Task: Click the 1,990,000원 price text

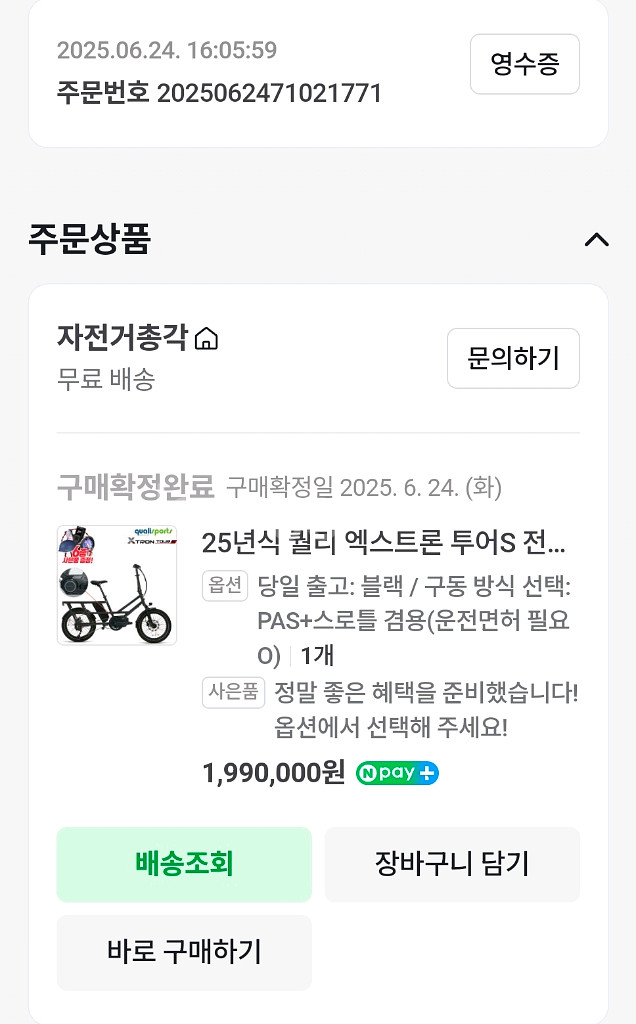Action: coord(273,773)
